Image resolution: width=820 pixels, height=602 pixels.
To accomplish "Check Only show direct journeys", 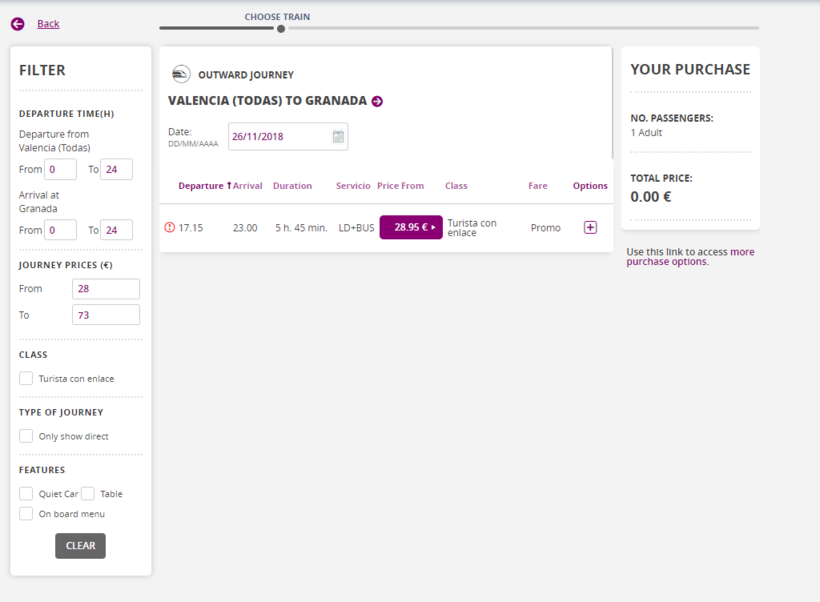I will [26, 436].
